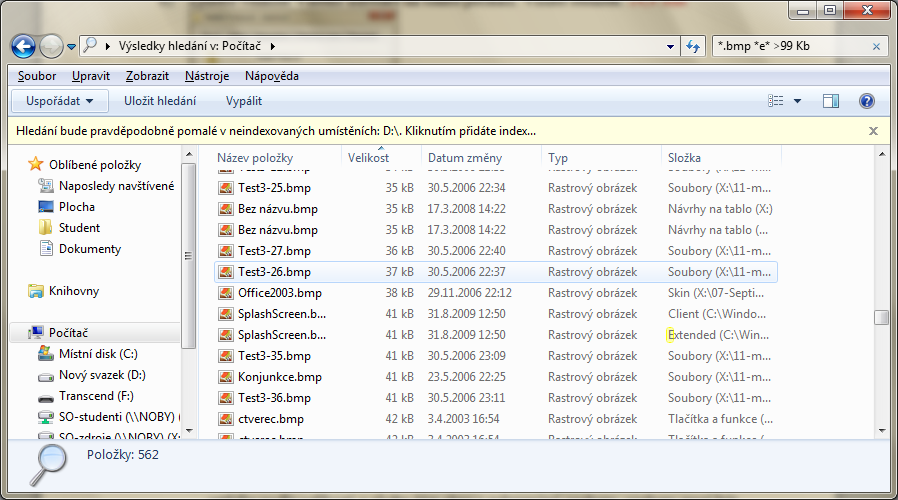Click the Skin (X:\07-Septi... folder cell
Image resolution: width=898 pixels, height=500 pixels.
715,293
